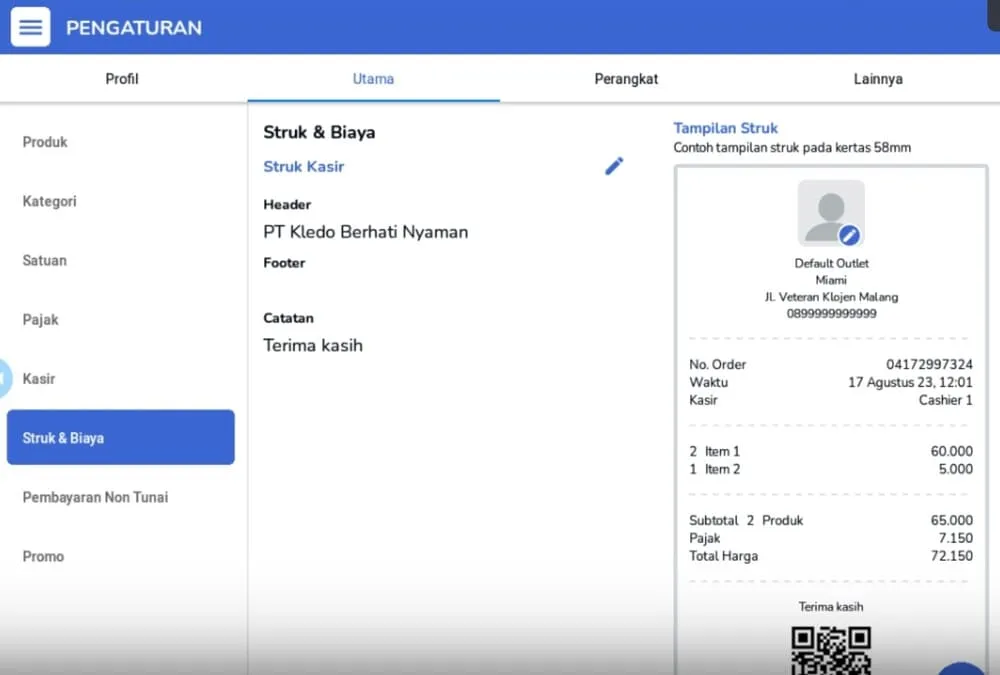Click the dark blue floating round button
Screen dimensions: 1000x675
tap(962, 667)
